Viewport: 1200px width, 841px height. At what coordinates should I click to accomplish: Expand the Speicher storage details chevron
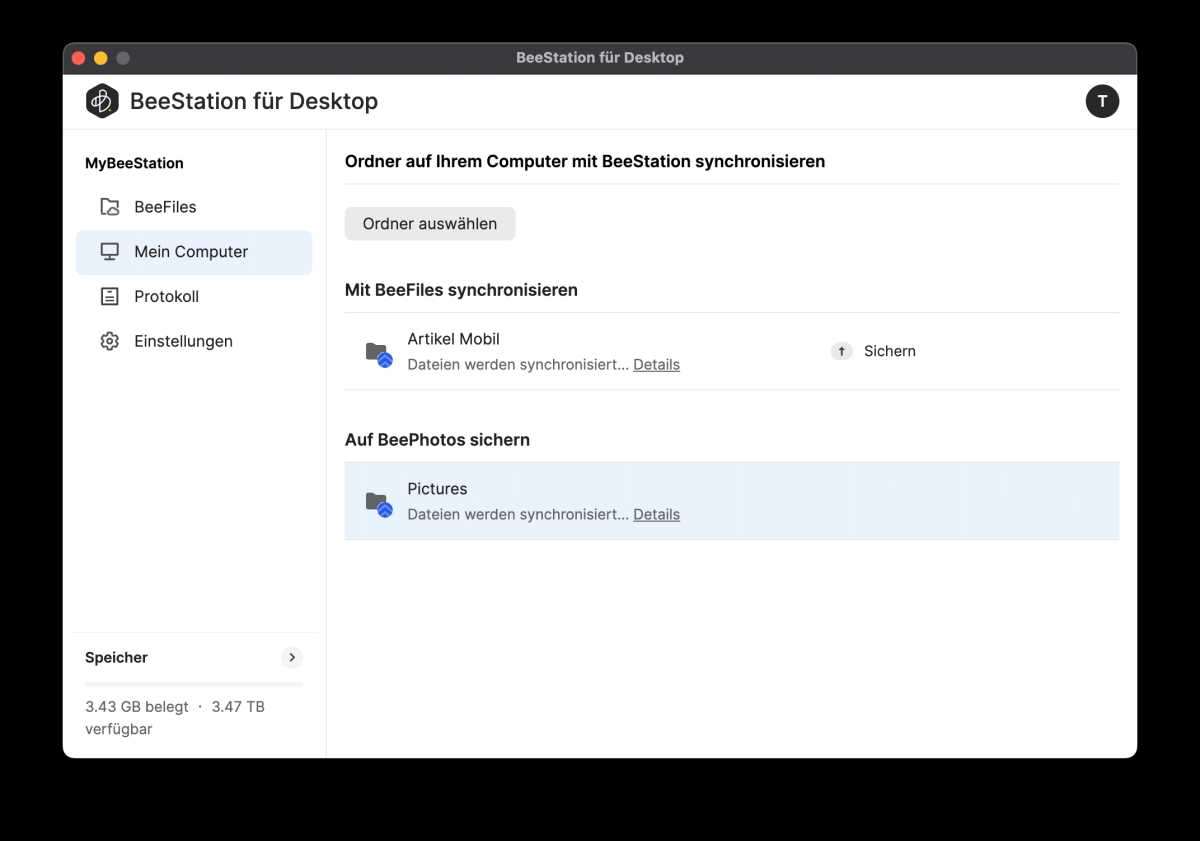tap(292, 657)
